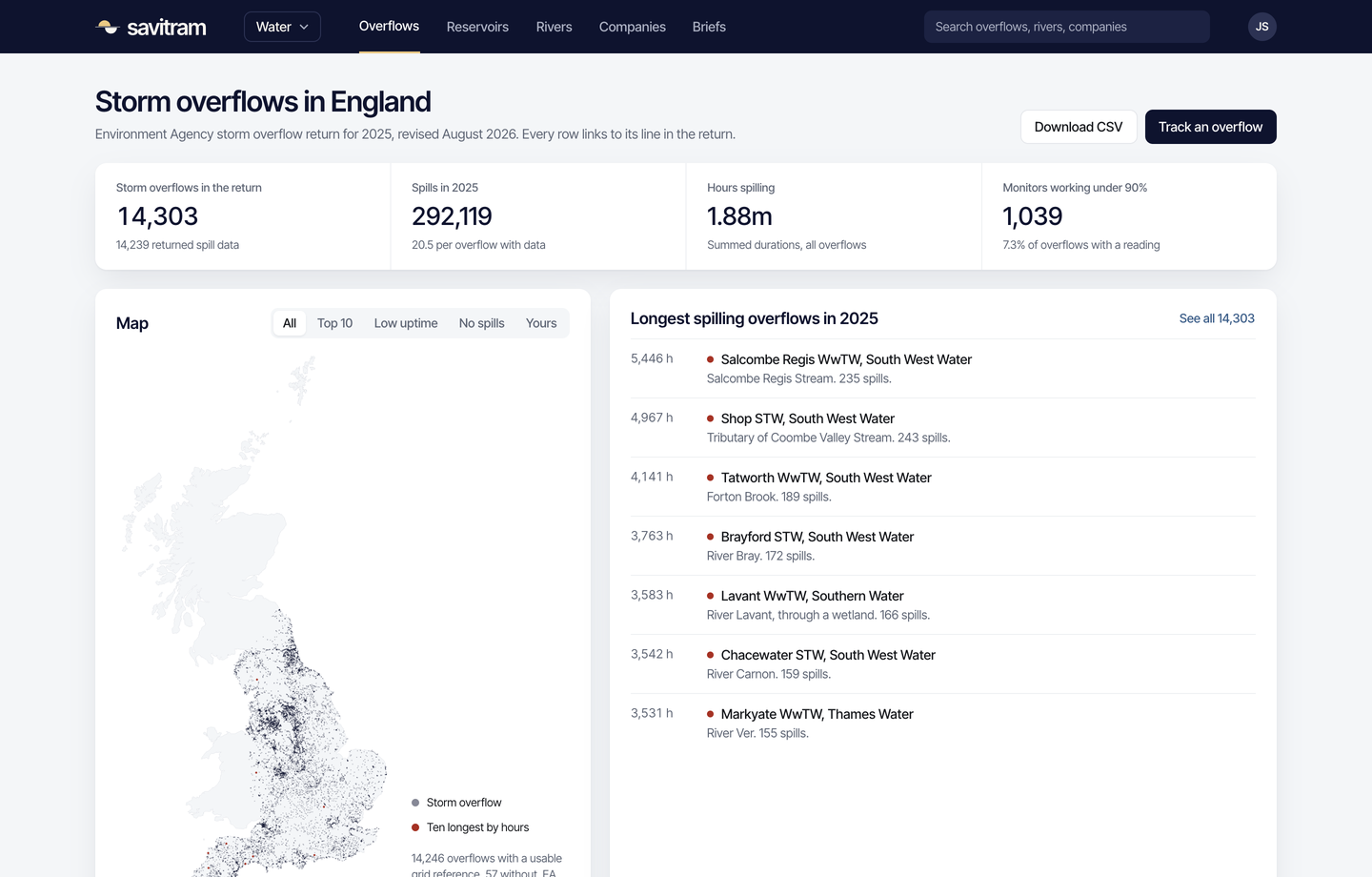
Task: Click the red dot beside Lavant WwTW
Action: 711,596
